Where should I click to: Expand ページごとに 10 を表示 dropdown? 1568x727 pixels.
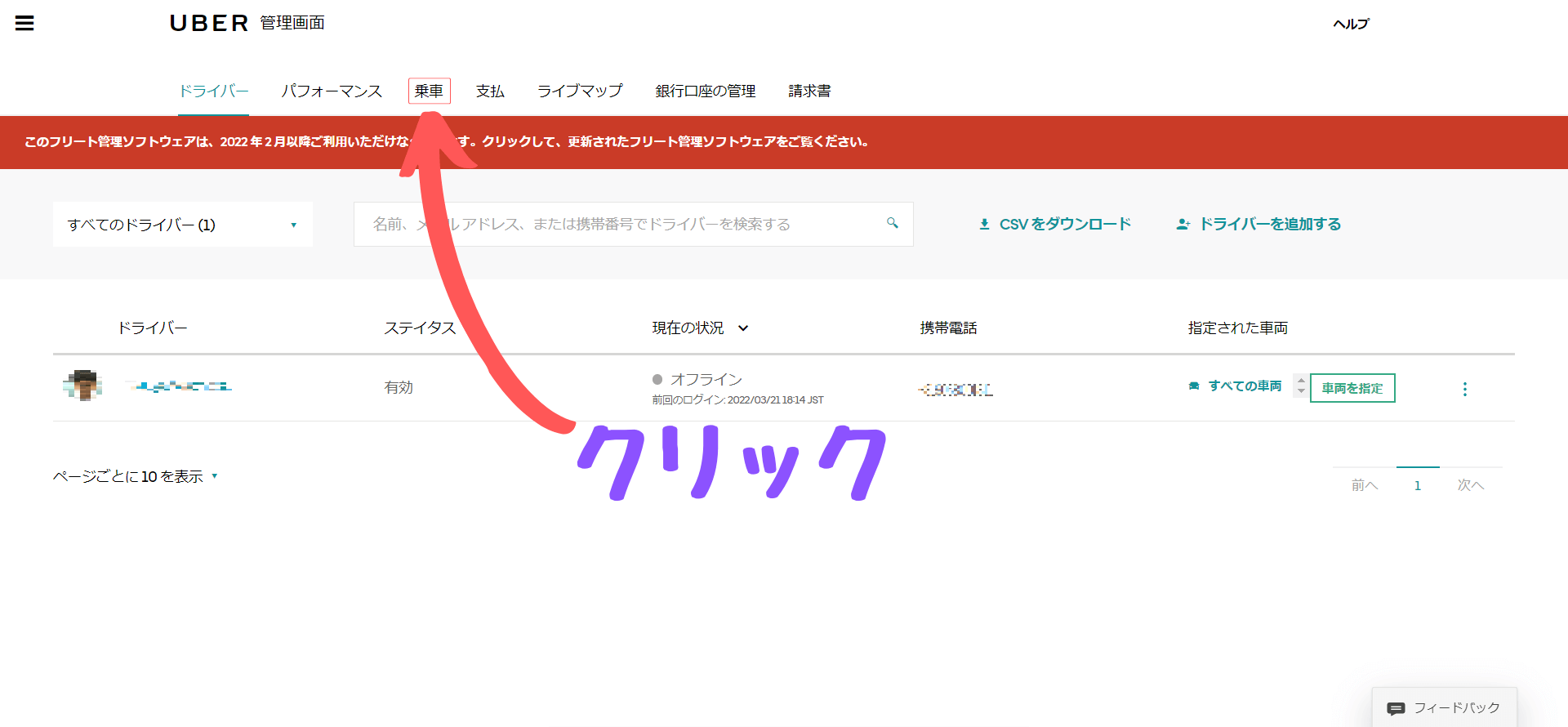[136, 476]
